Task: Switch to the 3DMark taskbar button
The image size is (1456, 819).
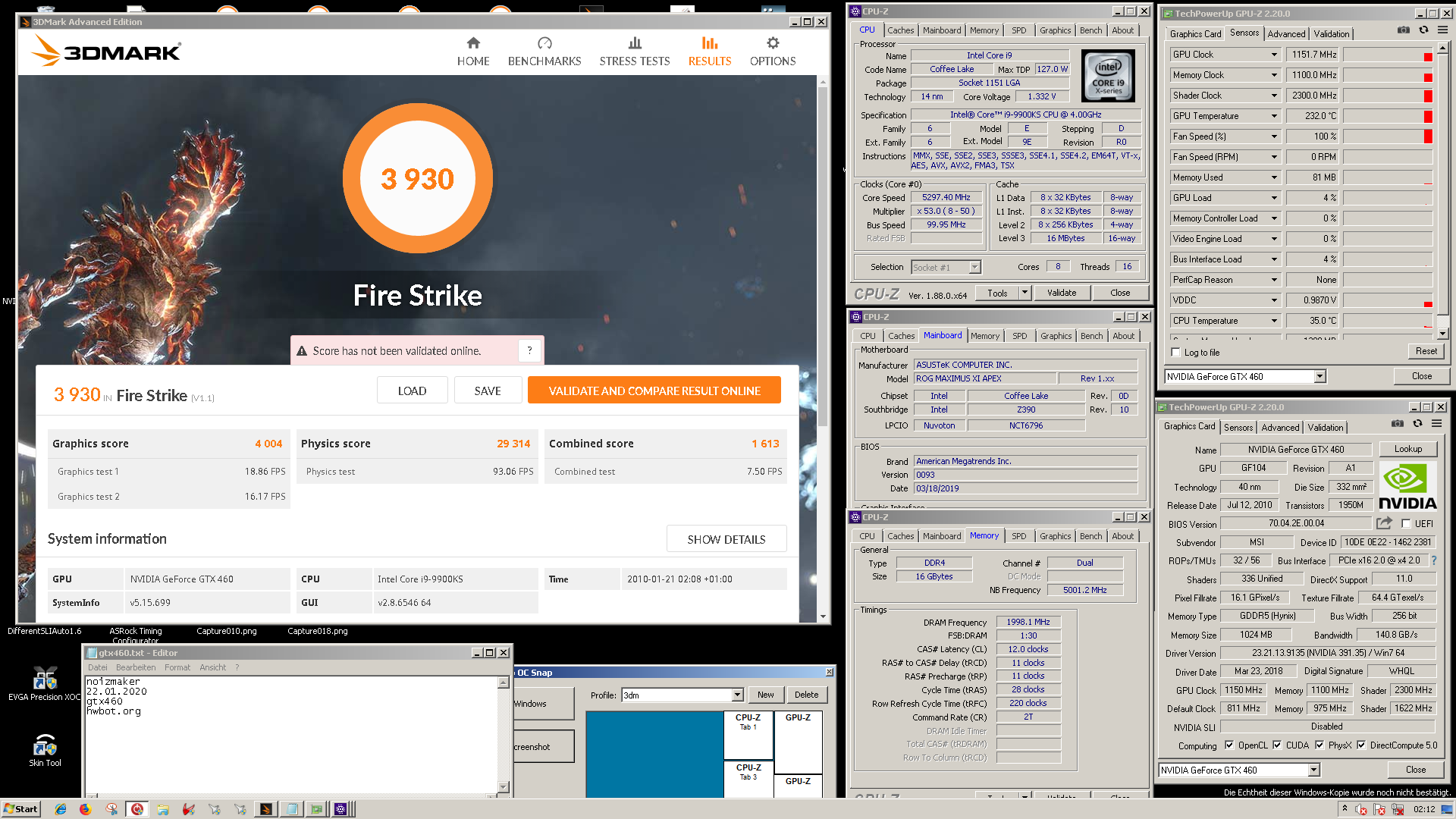Action: coord(265,809)
